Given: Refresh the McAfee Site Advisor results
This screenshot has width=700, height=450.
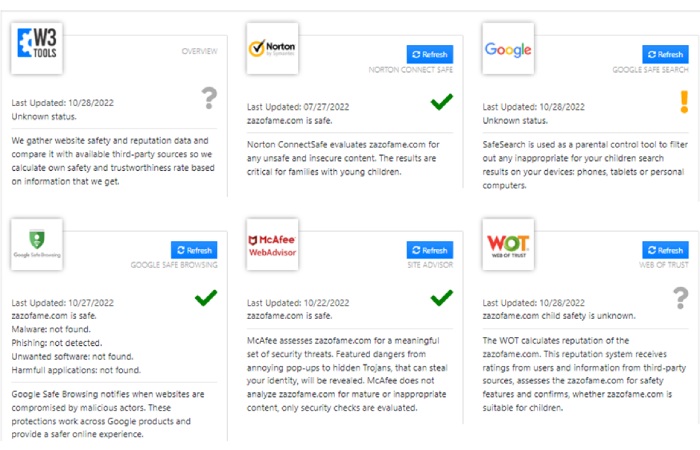Looking at the screenshot, I should pyautogui.click(x=429, y=250).
